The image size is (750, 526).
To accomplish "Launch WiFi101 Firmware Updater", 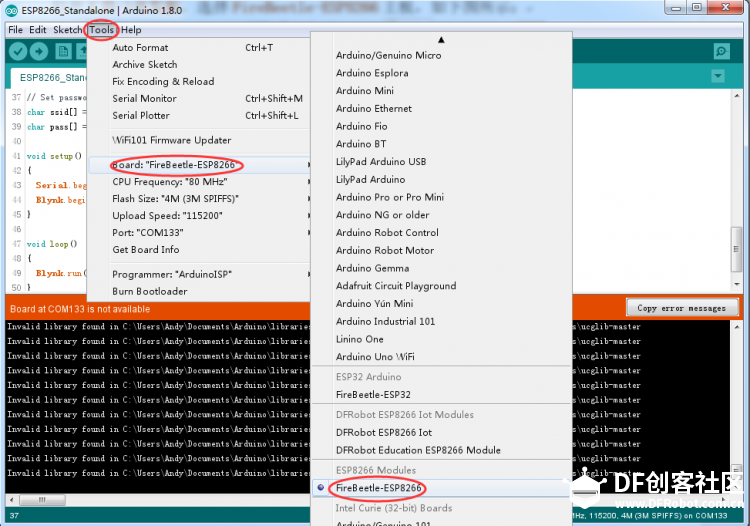I will point(199,141).
